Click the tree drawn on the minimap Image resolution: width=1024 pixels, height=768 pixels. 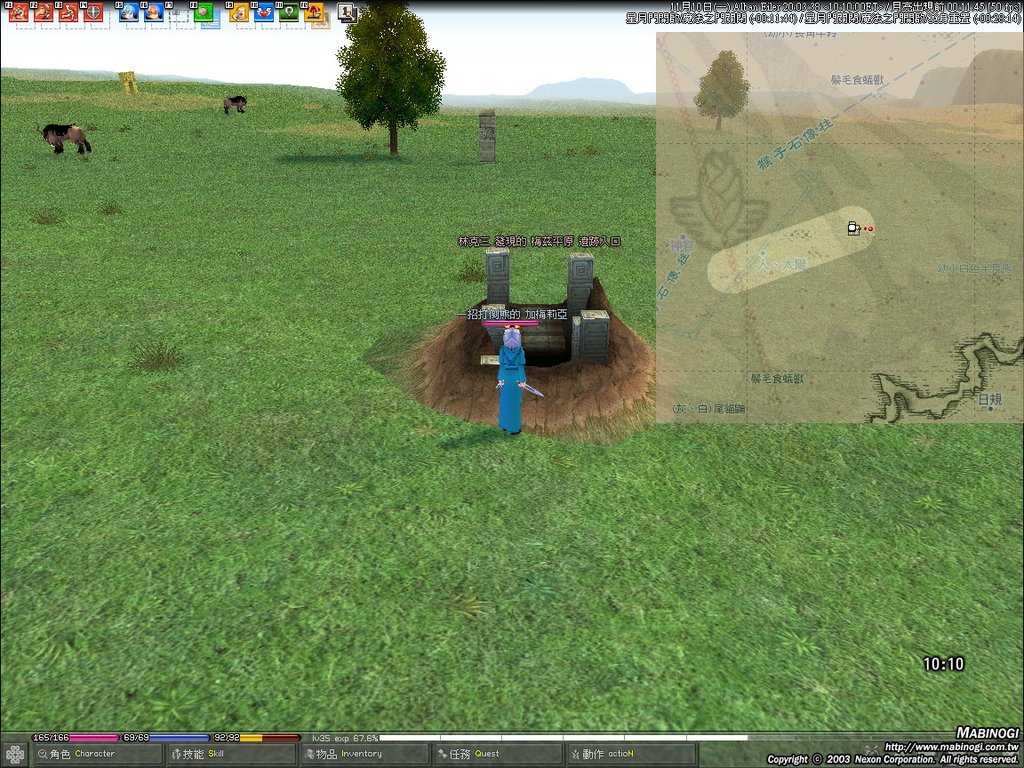(721, 90)
